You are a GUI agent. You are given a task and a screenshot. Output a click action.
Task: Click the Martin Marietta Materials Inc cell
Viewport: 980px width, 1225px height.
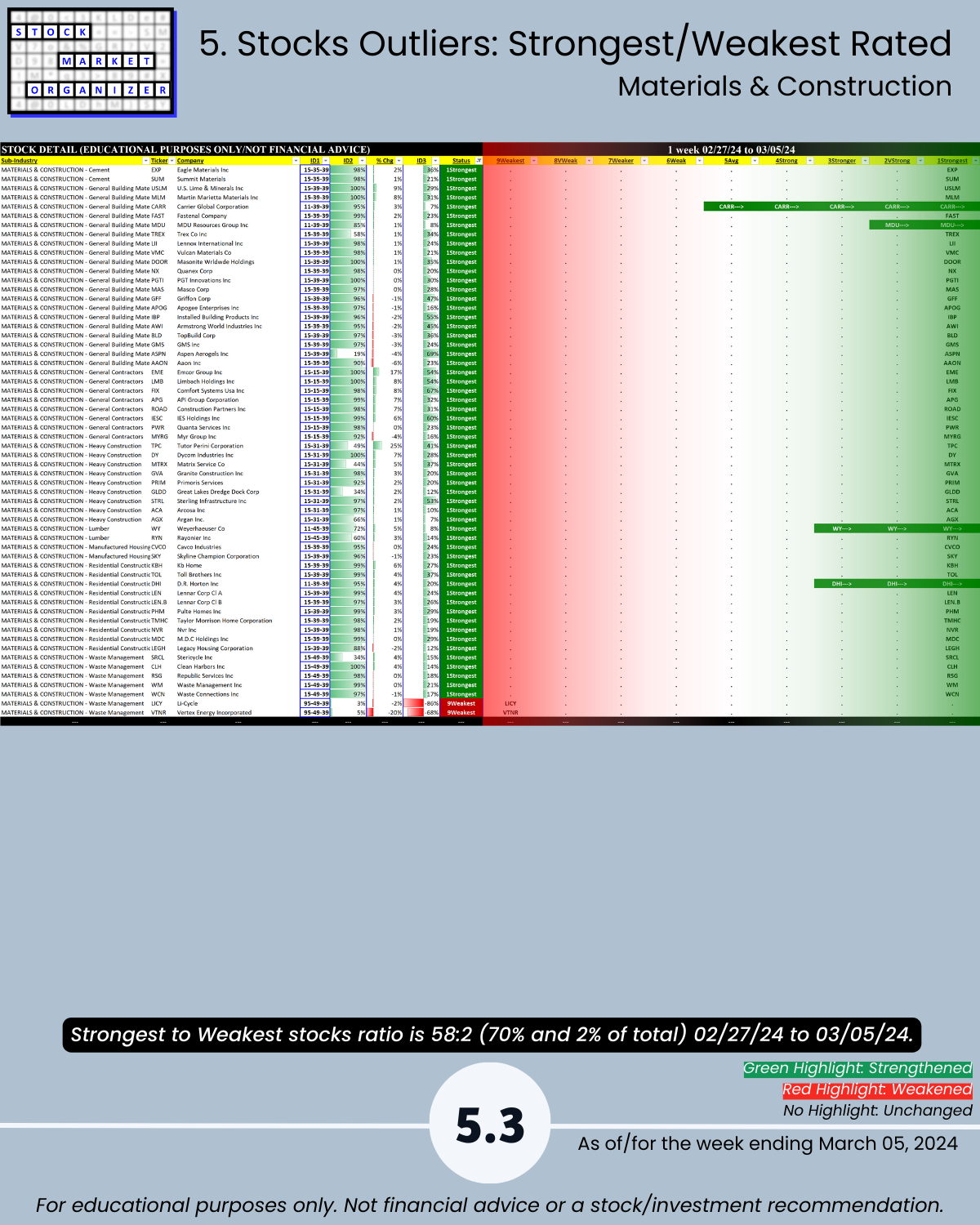click(x=238, y=198)
